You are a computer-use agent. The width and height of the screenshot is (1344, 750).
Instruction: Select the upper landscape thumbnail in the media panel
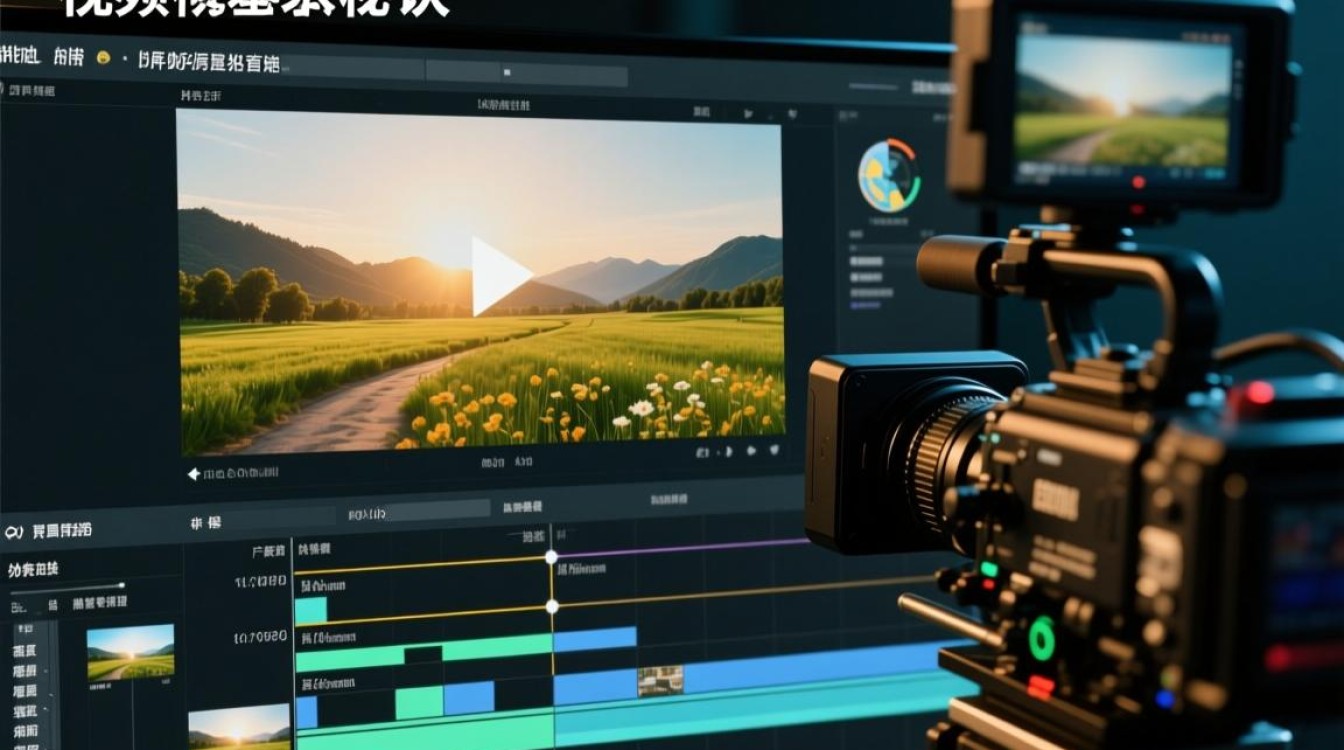tap(130, 652)
